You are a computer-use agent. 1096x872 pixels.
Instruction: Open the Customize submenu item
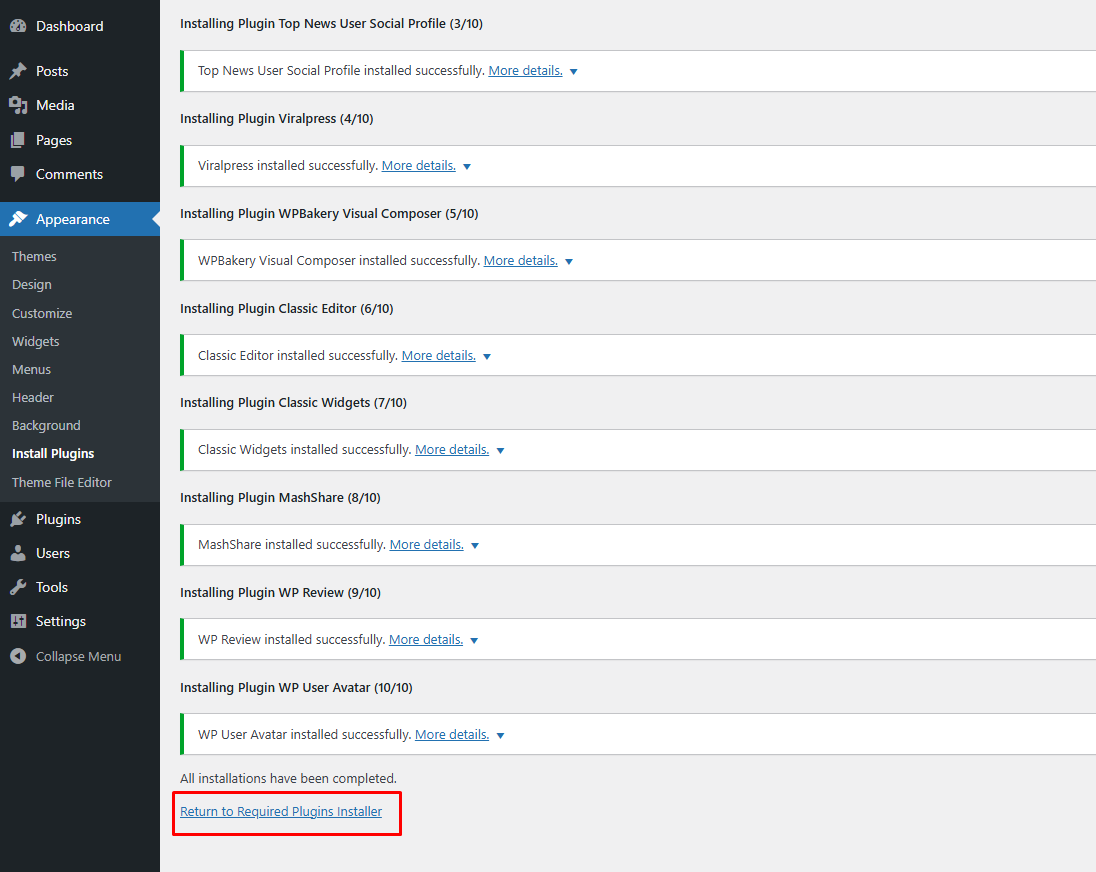pos(42,313)
